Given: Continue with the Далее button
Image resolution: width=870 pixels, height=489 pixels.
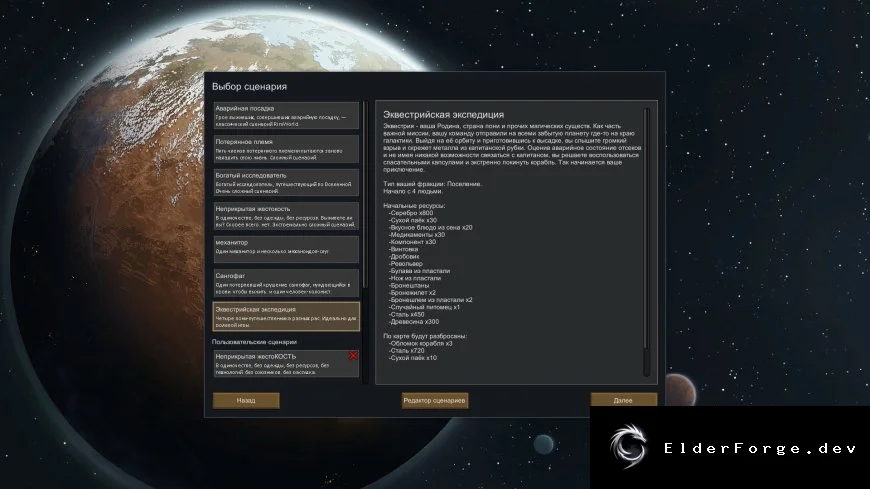Looking at the screenshot, I should coord(623,400).
